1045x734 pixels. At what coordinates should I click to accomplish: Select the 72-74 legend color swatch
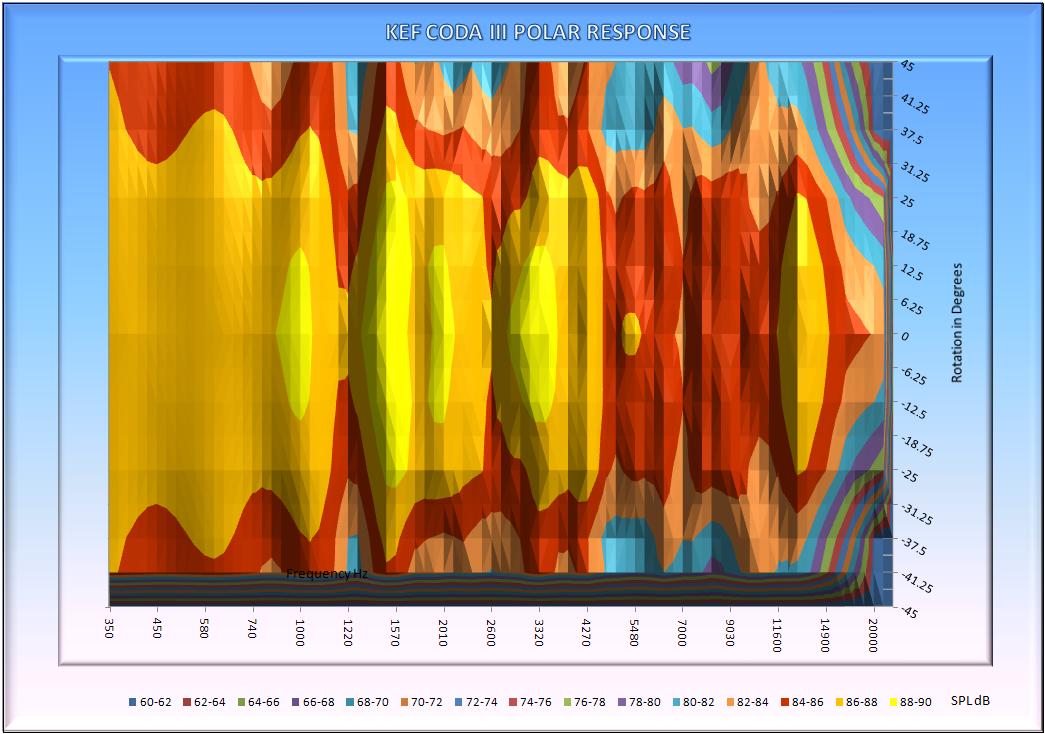pos(459,702)
